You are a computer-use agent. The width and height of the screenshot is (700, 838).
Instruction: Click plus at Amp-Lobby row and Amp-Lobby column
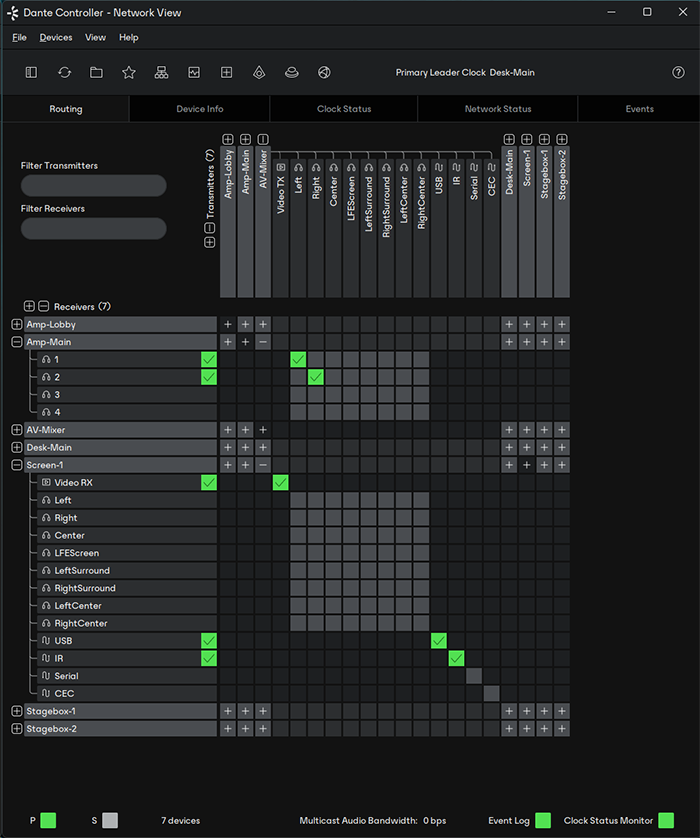tap(228, 324)
